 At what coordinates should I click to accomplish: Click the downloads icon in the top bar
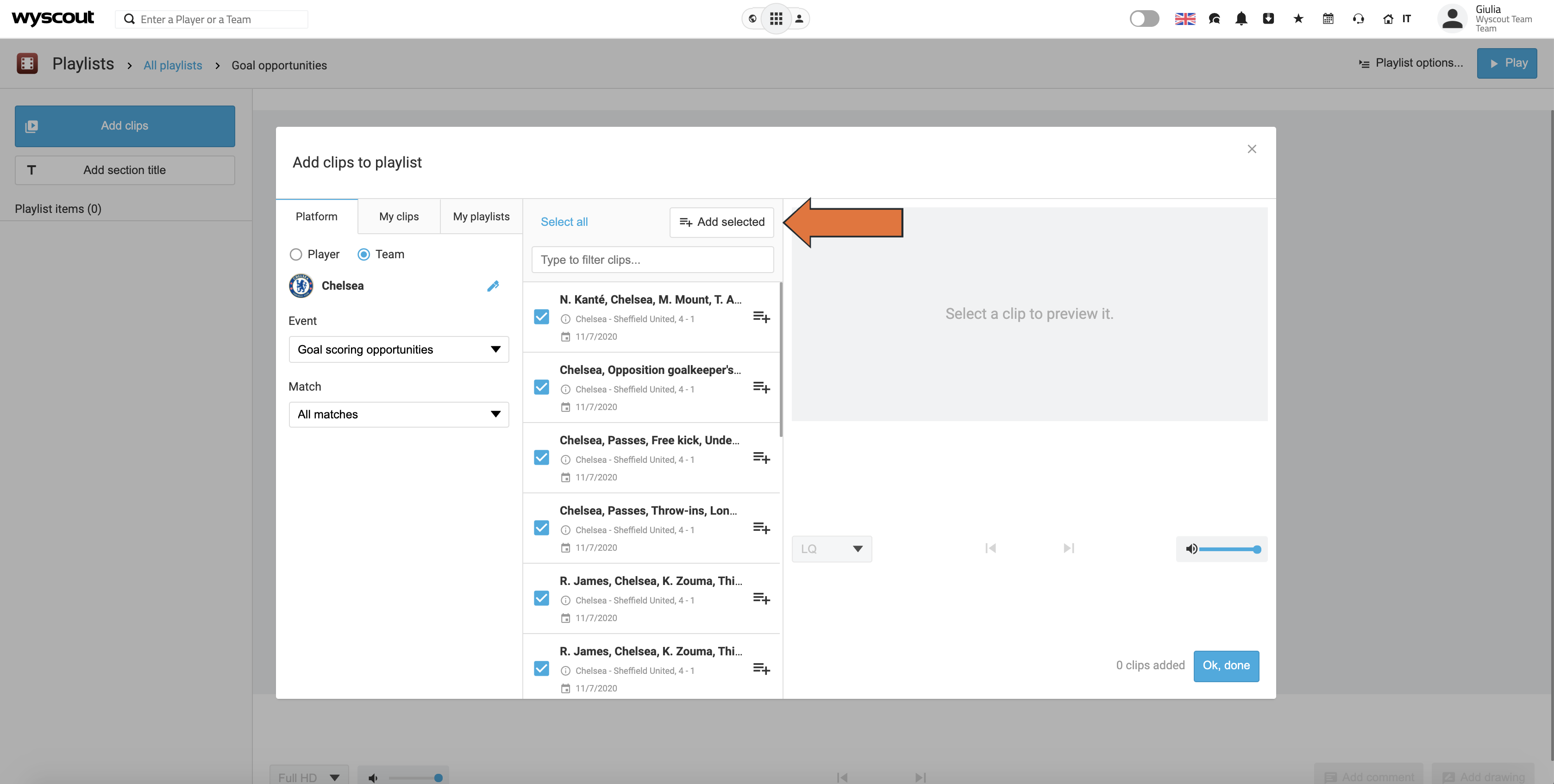tap(1269, 19)
